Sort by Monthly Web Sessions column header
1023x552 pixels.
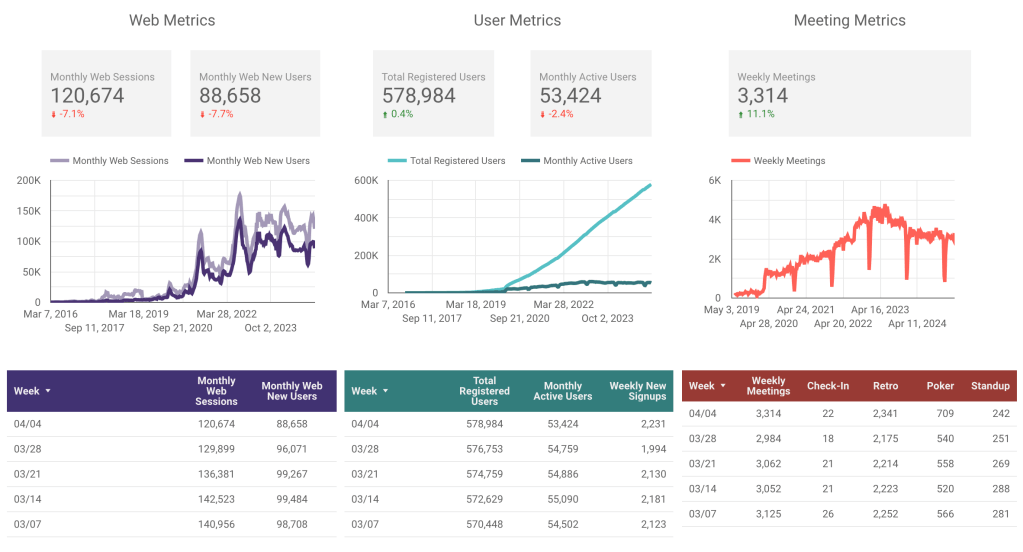click(x=216, y=391)
